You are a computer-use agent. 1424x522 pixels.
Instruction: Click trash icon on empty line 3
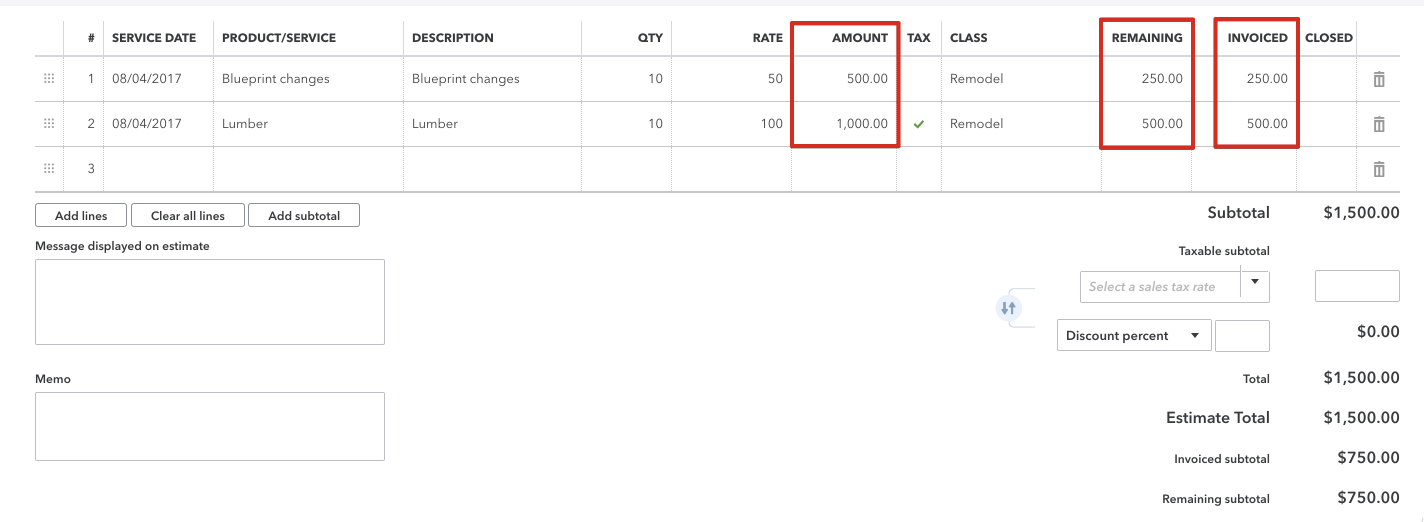[1379, 169]
